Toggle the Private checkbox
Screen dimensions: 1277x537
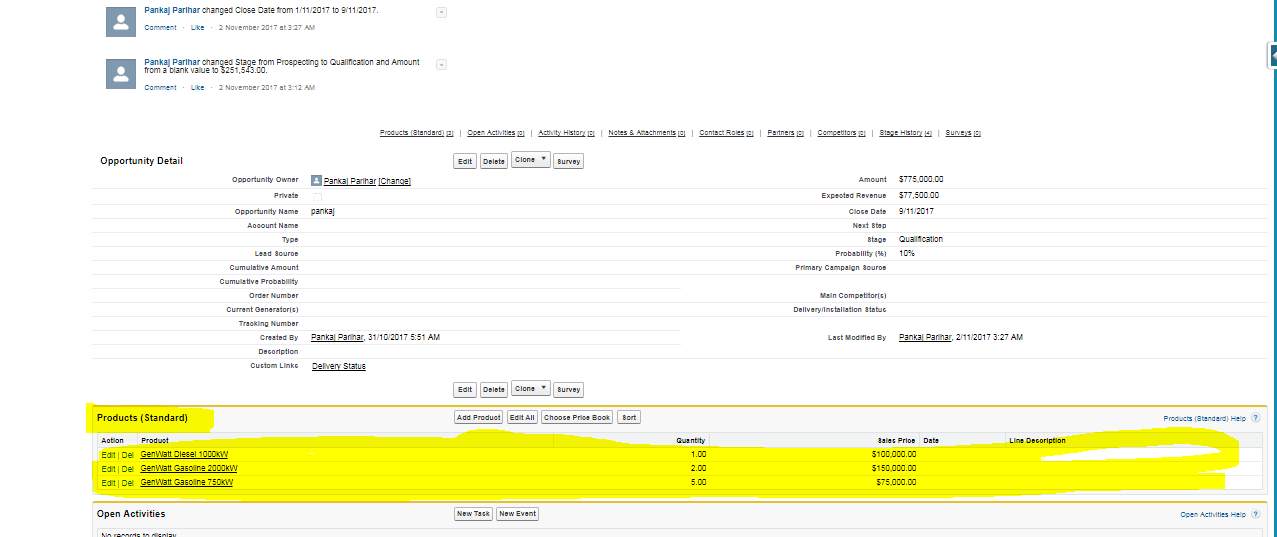point(316,196)
